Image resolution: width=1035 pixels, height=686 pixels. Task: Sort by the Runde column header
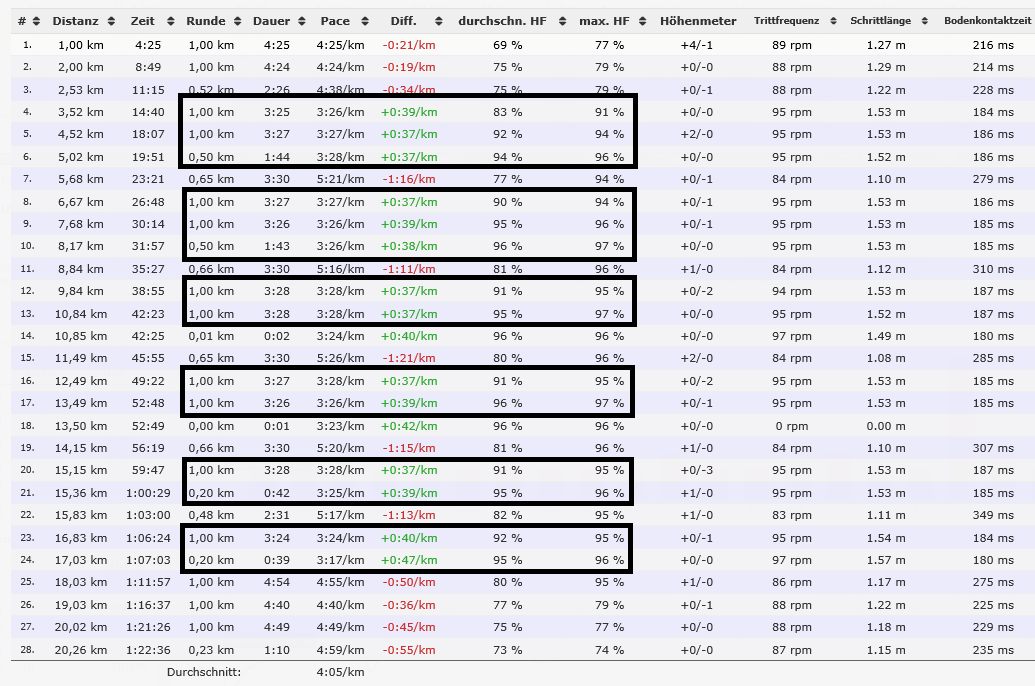tap(205, 21)
